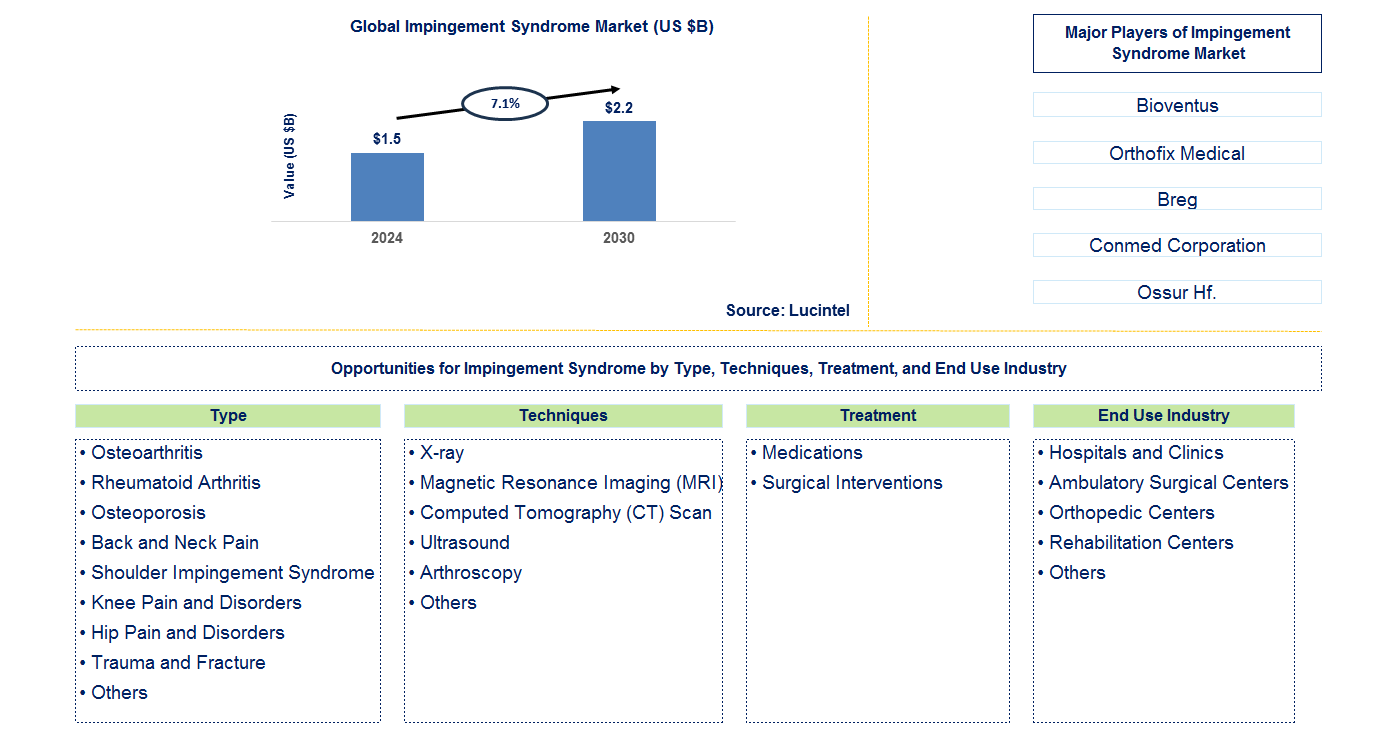
Task: Click the Treatment column header
Action: (878, 416)
